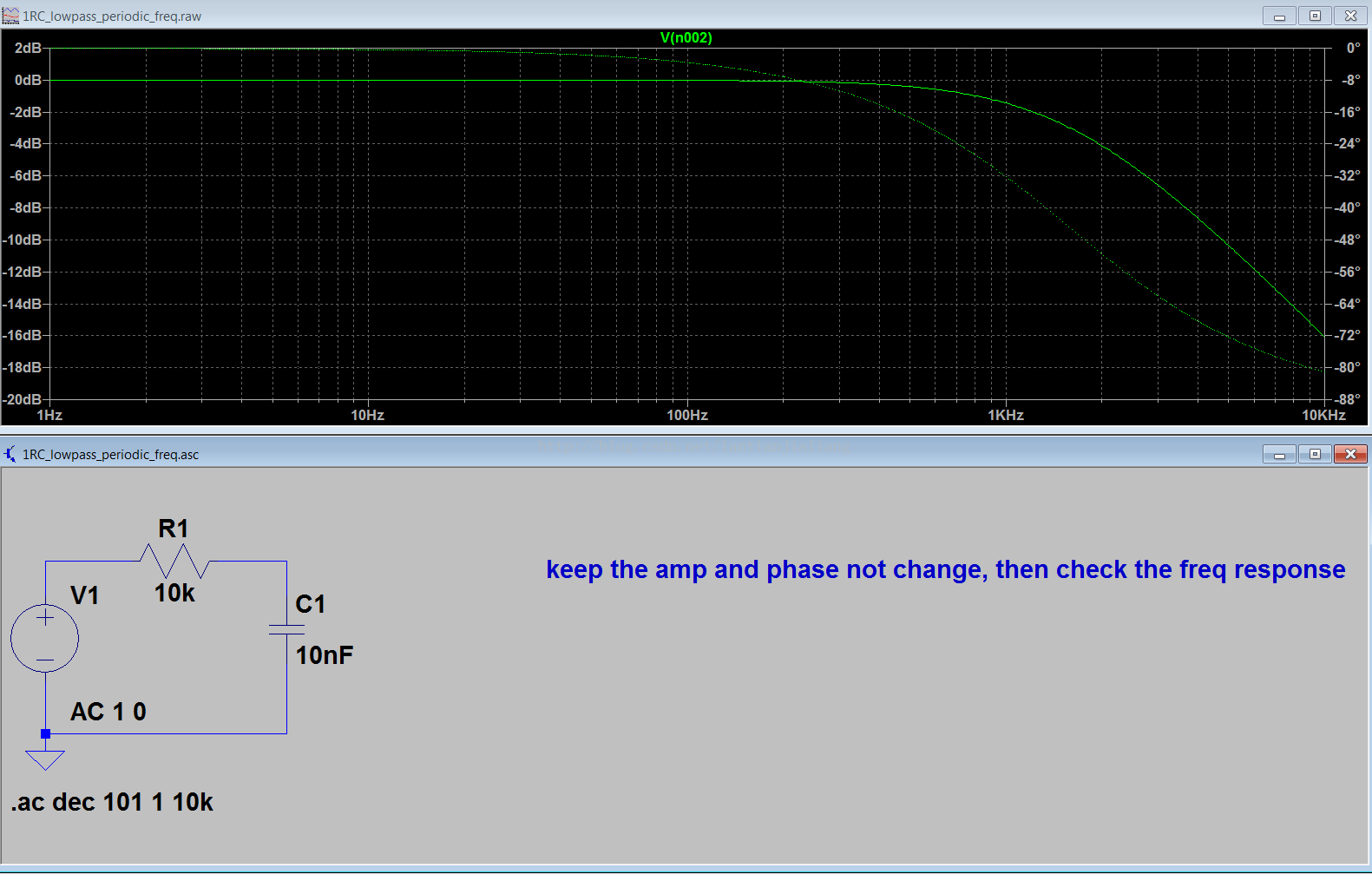
Task: Click the 0dB label on magnitude axis
Action: click(28, 80)
